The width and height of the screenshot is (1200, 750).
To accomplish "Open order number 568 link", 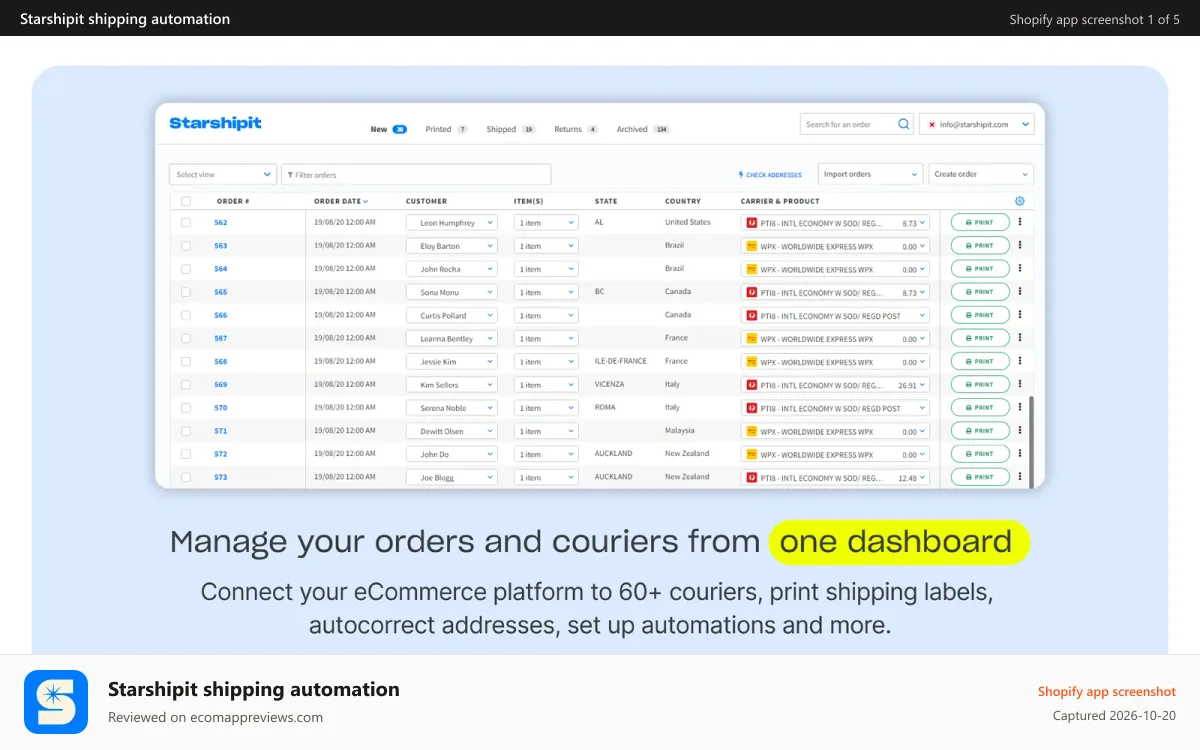I will pos(221,362).
